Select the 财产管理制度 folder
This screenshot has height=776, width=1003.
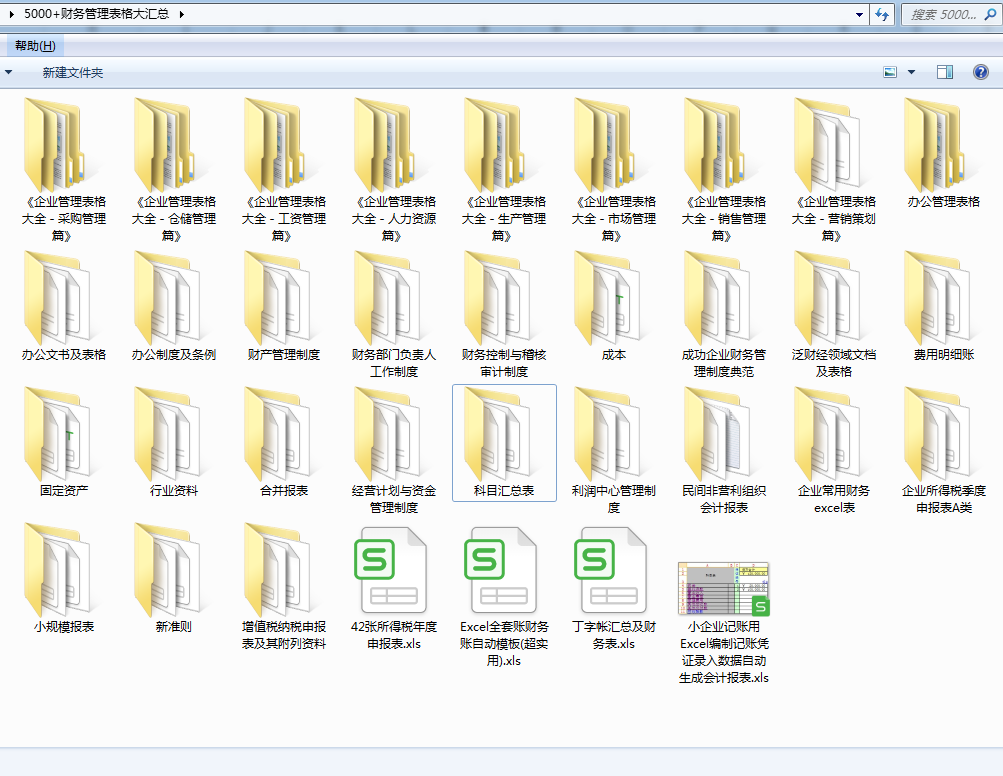coord(283,307)
